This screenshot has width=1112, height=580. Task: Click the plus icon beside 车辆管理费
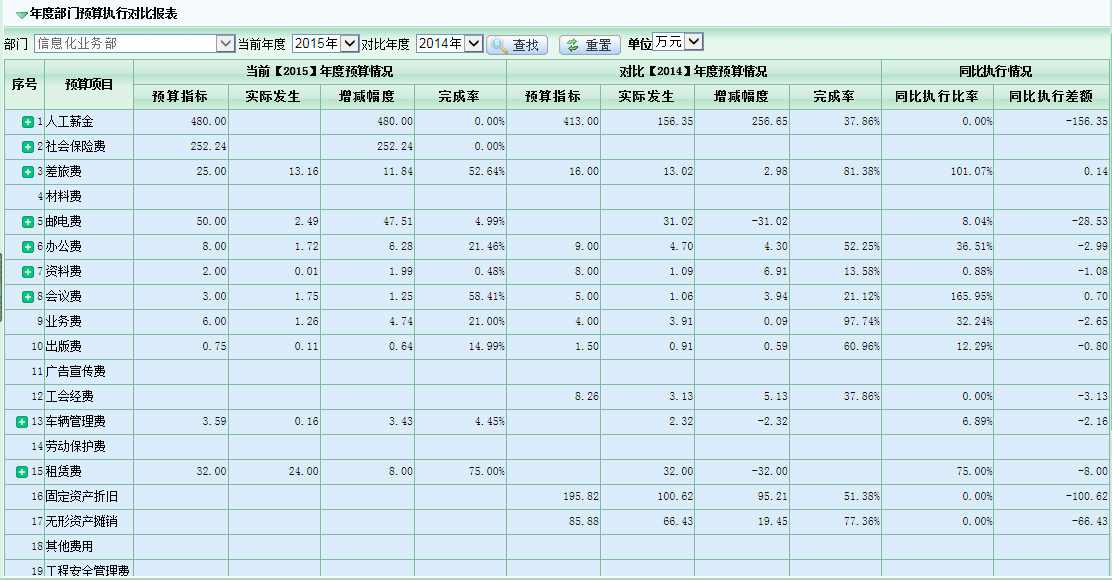coord(22,422)
